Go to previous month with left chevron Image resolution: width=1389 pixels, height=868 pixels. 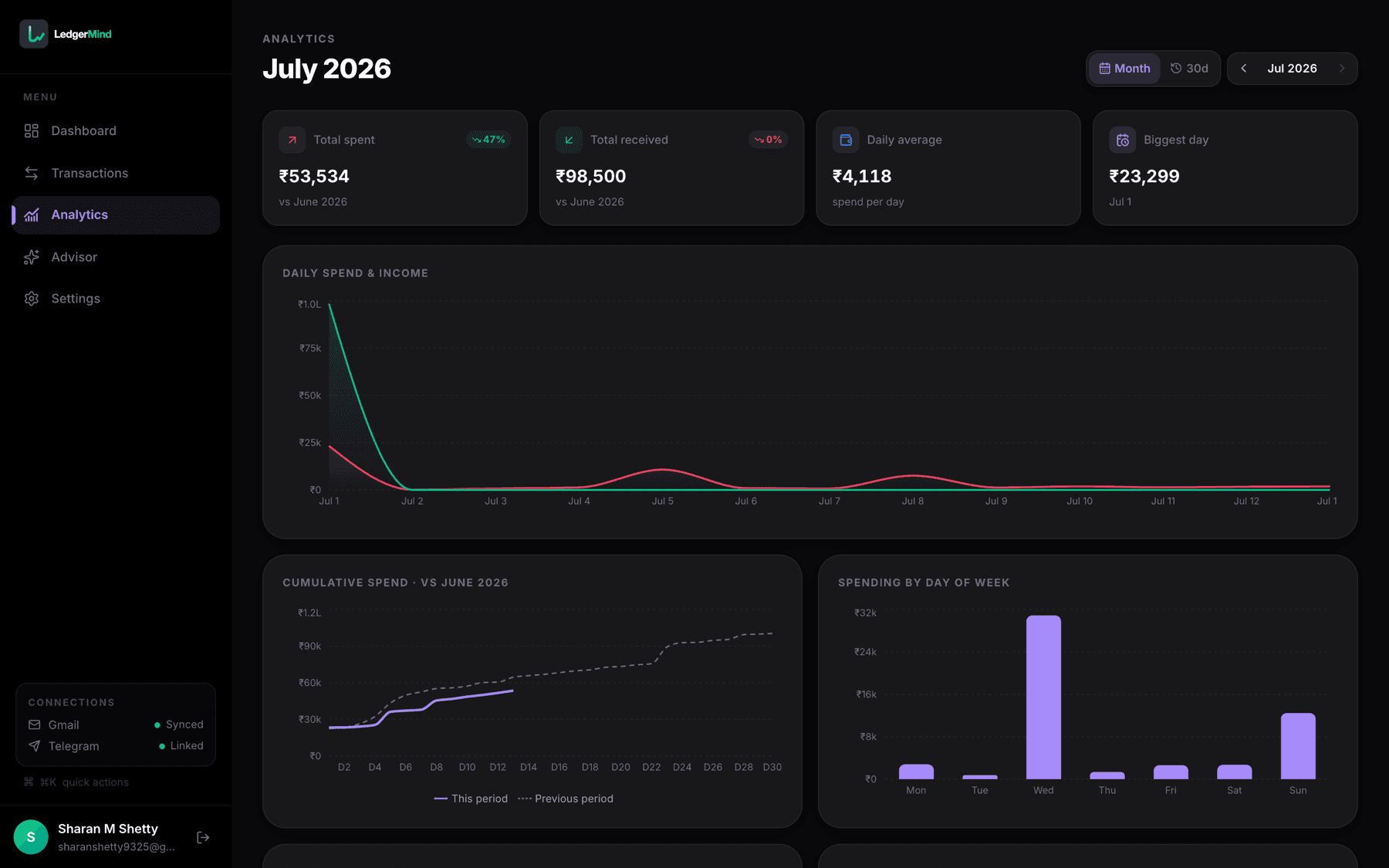[x=1244, y=69]
